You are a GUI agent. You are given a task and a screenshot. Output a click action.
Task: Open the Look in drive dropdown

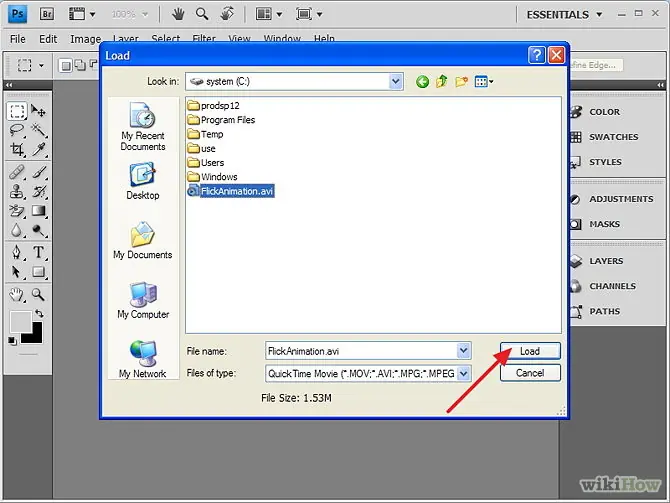tap(396, 81)
